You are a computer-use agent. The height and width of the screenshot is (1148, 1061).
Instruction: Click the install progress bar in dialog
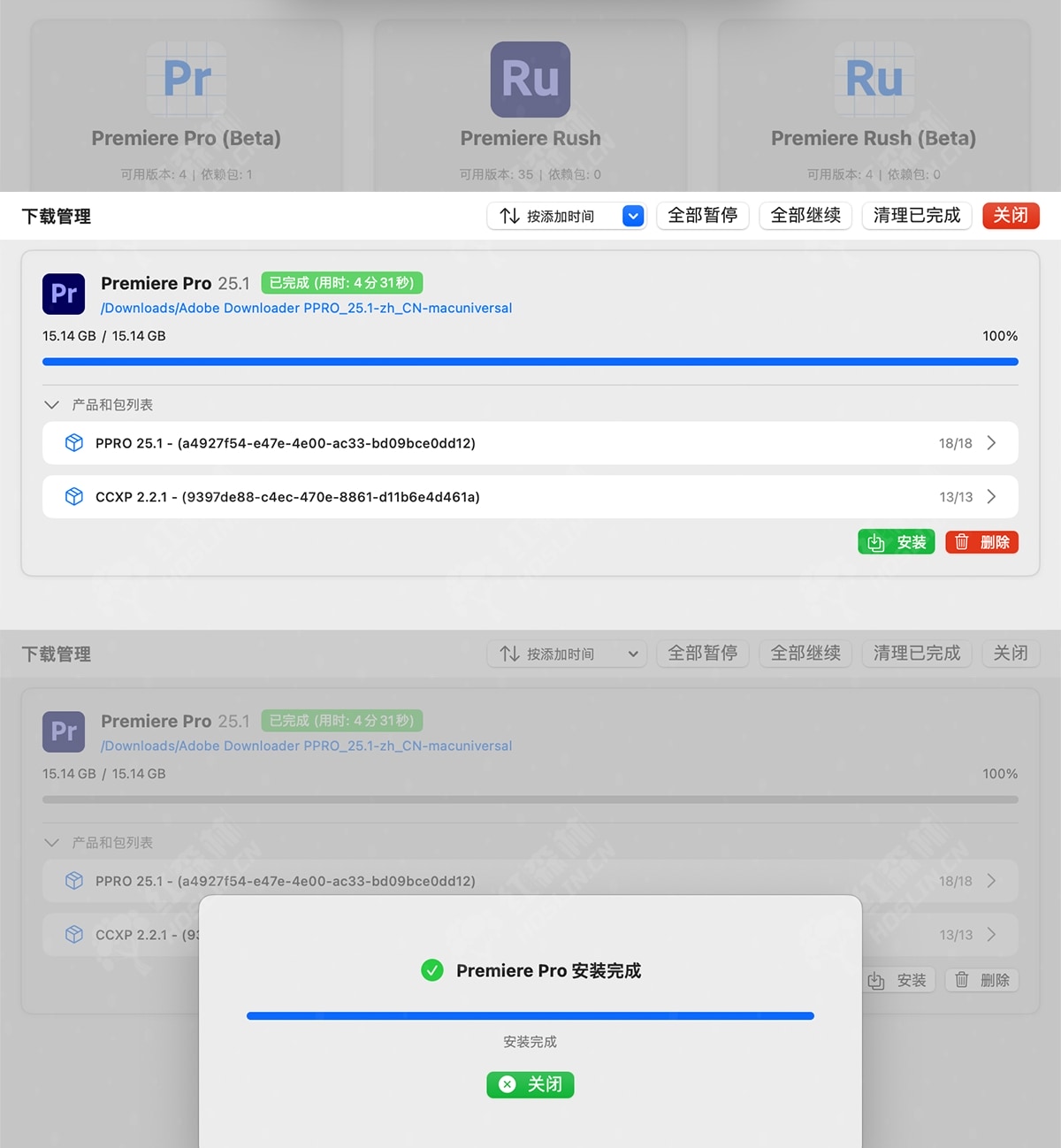(x=530, y=1015)
